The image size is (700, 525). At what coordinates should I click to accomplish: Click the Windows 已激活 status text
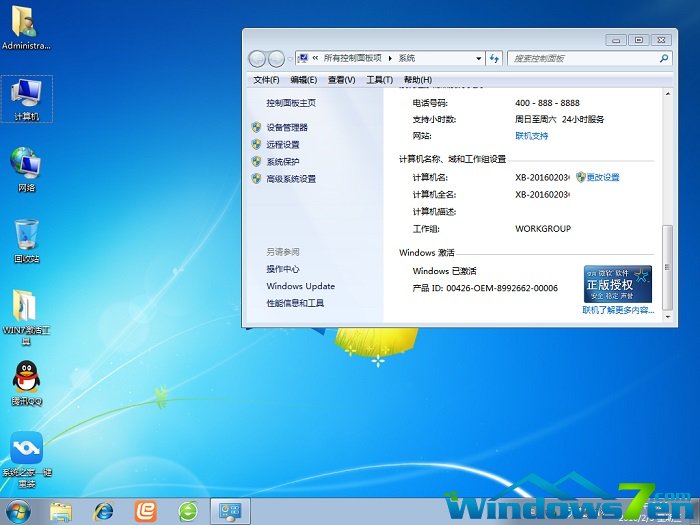coord(444,271)
